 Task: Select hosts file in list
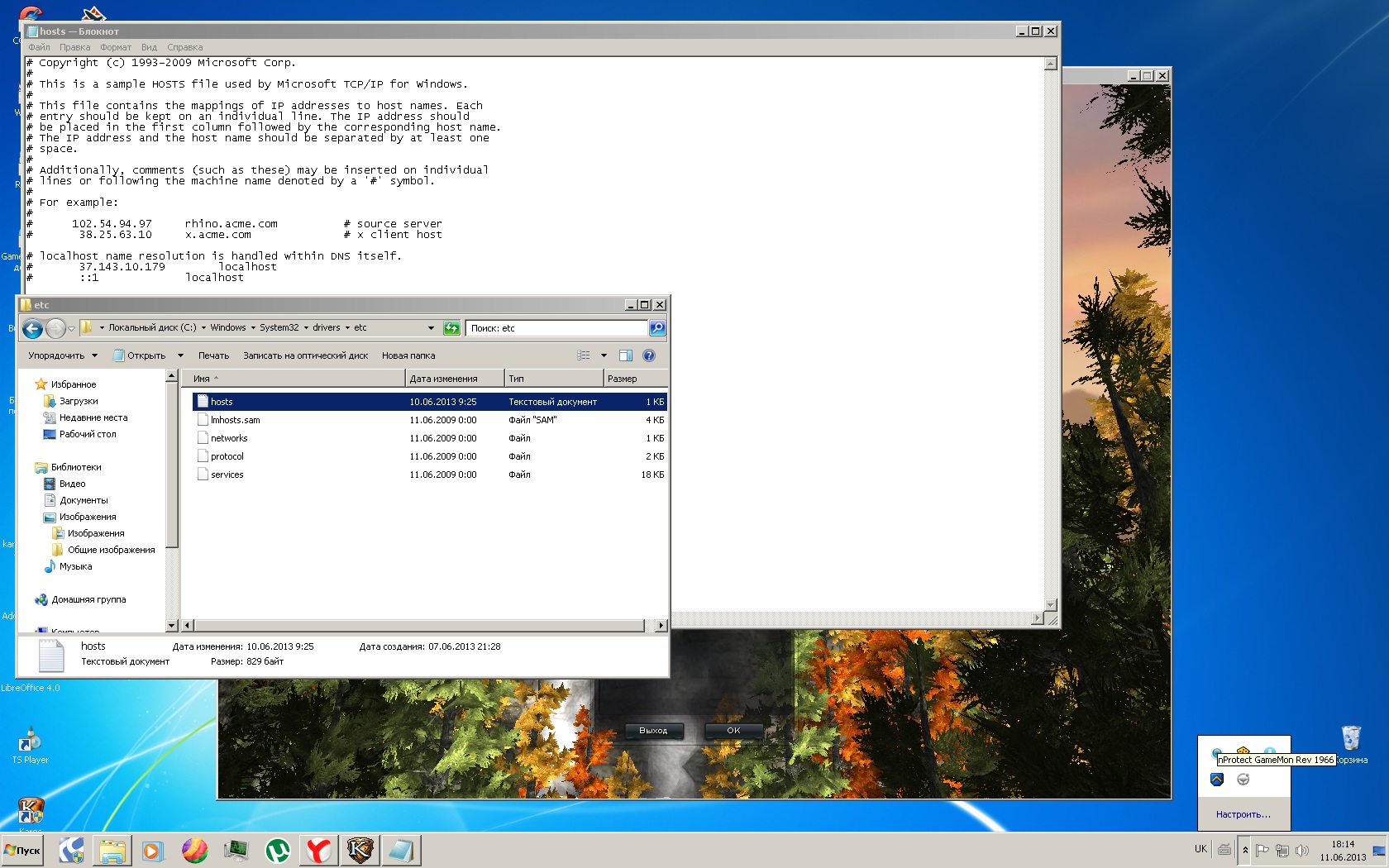[430, 402]
